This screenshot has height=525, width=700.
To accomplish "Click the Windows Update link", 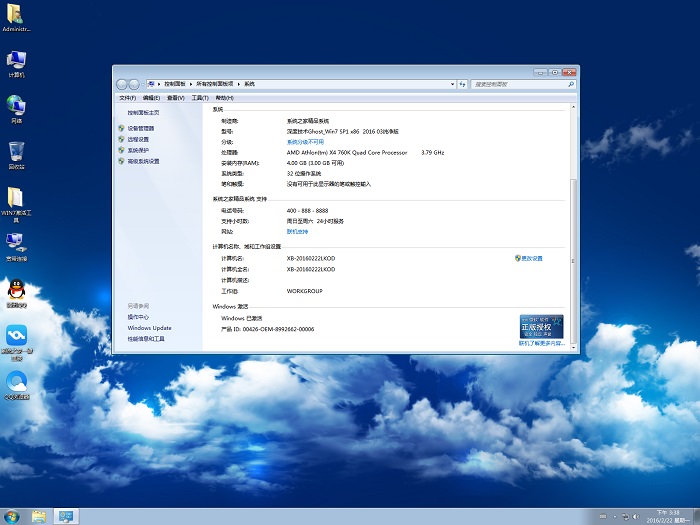I will click(149, 328).
